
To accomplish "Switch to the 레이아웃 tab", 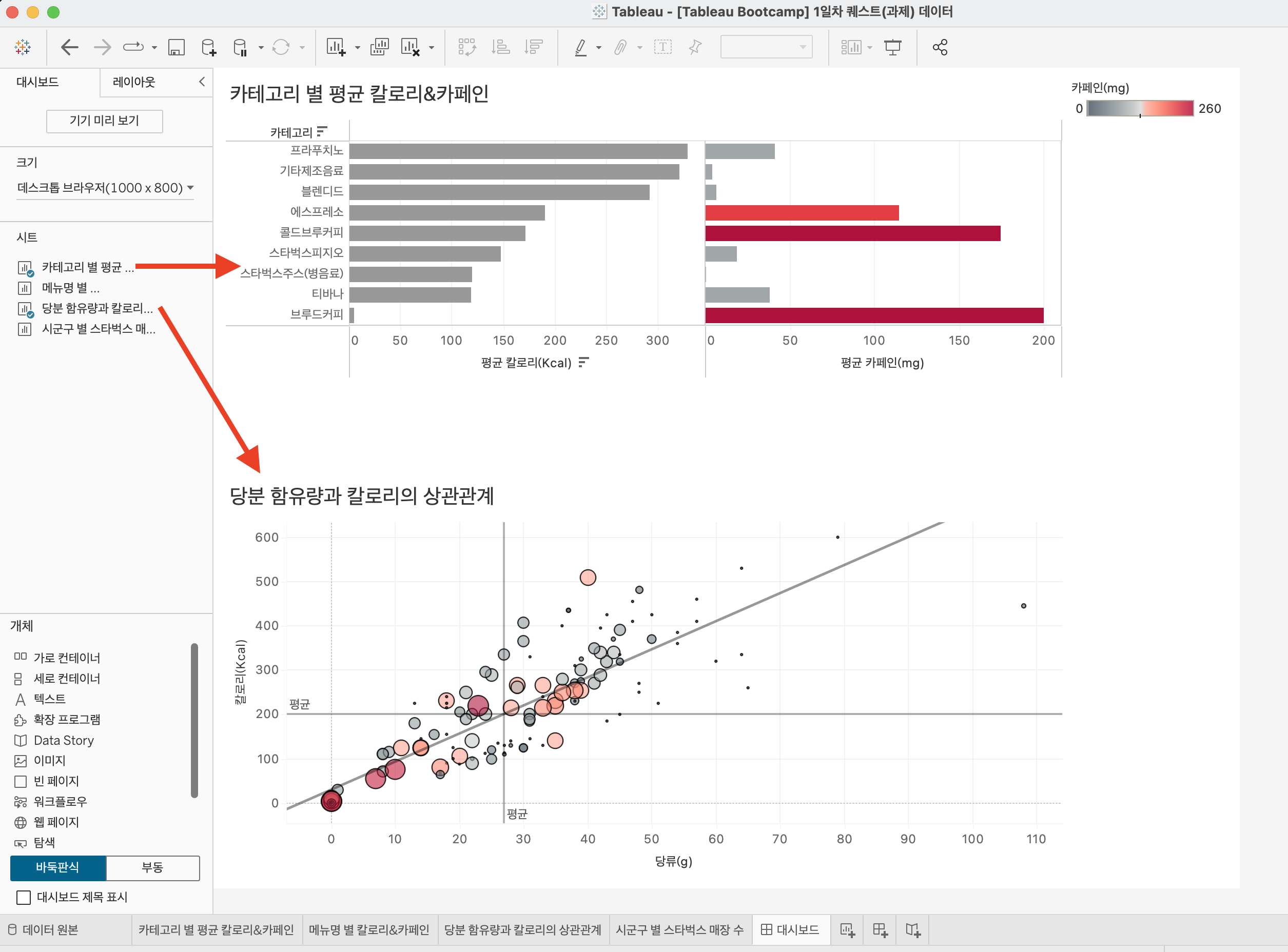I will tap(134, 82).
